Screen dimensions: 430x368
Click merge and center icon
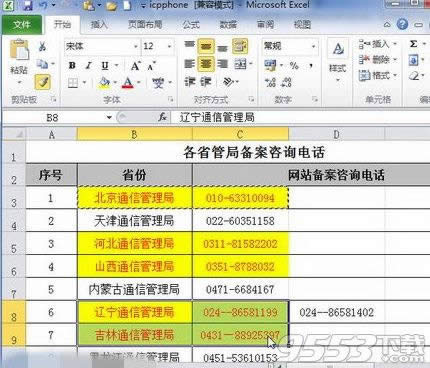coord(240,64)
